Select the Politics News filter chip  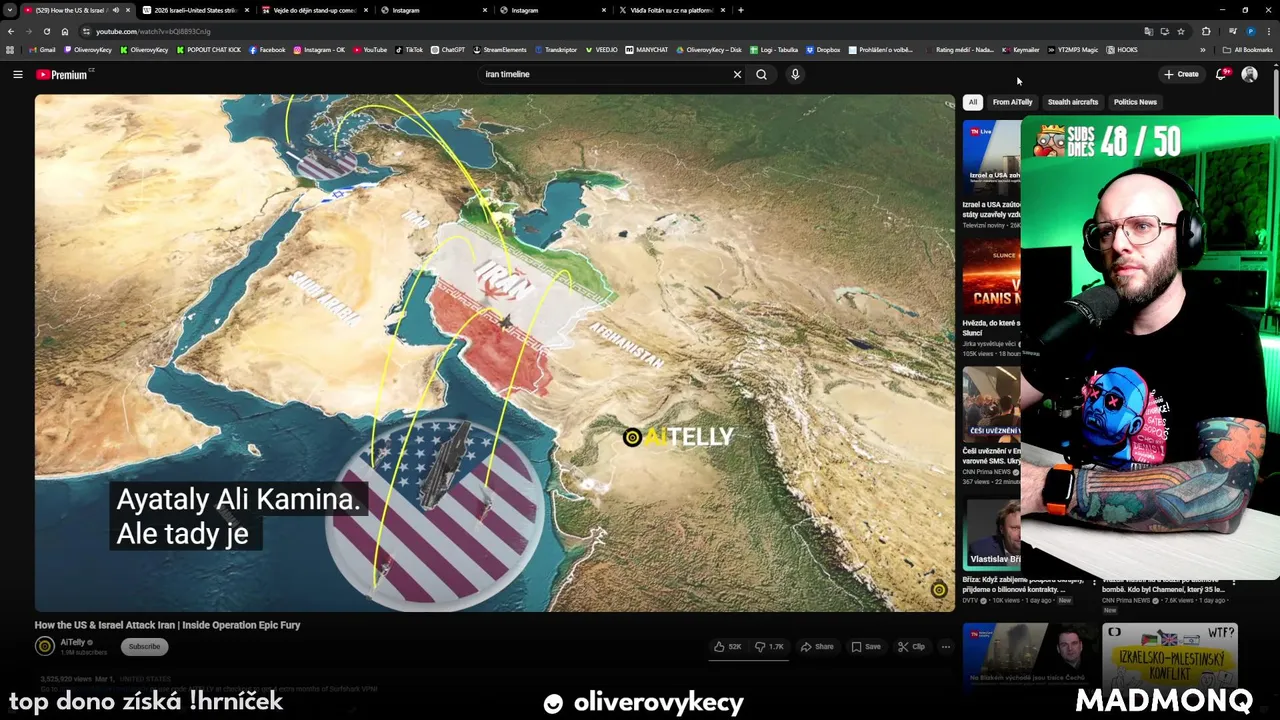[1135, 102]
